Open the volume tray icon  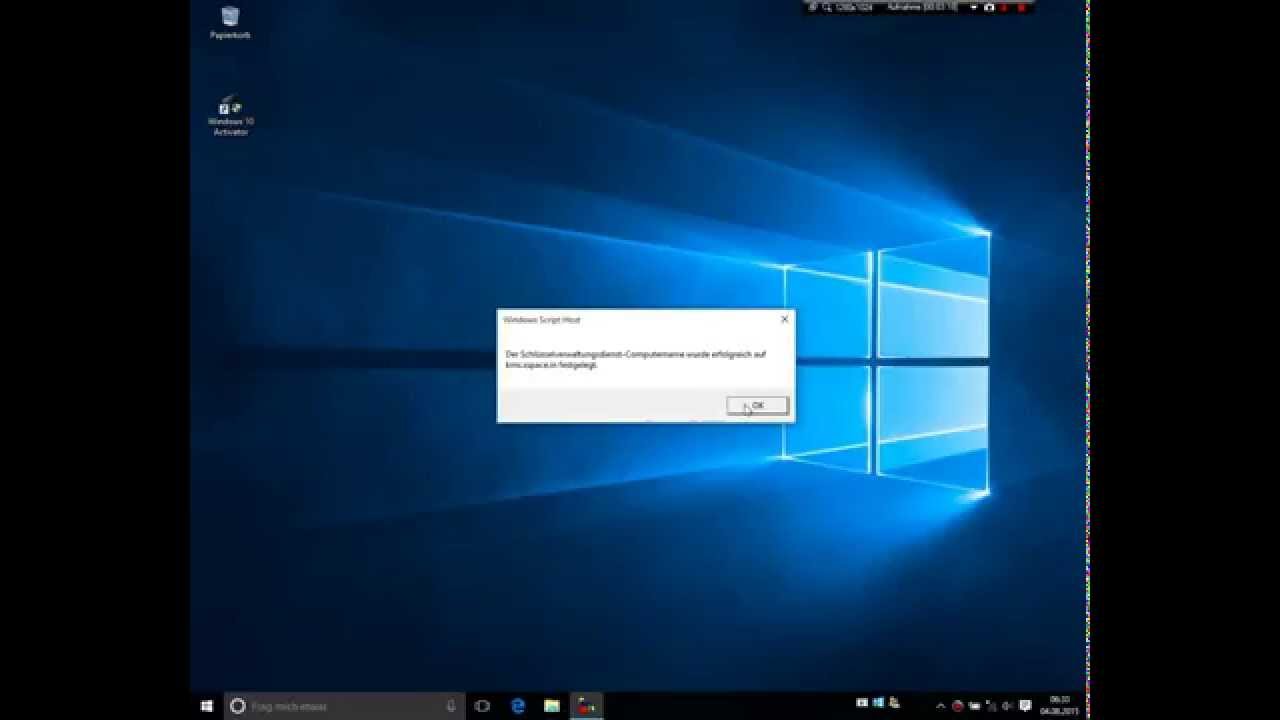click(1008, 706)
